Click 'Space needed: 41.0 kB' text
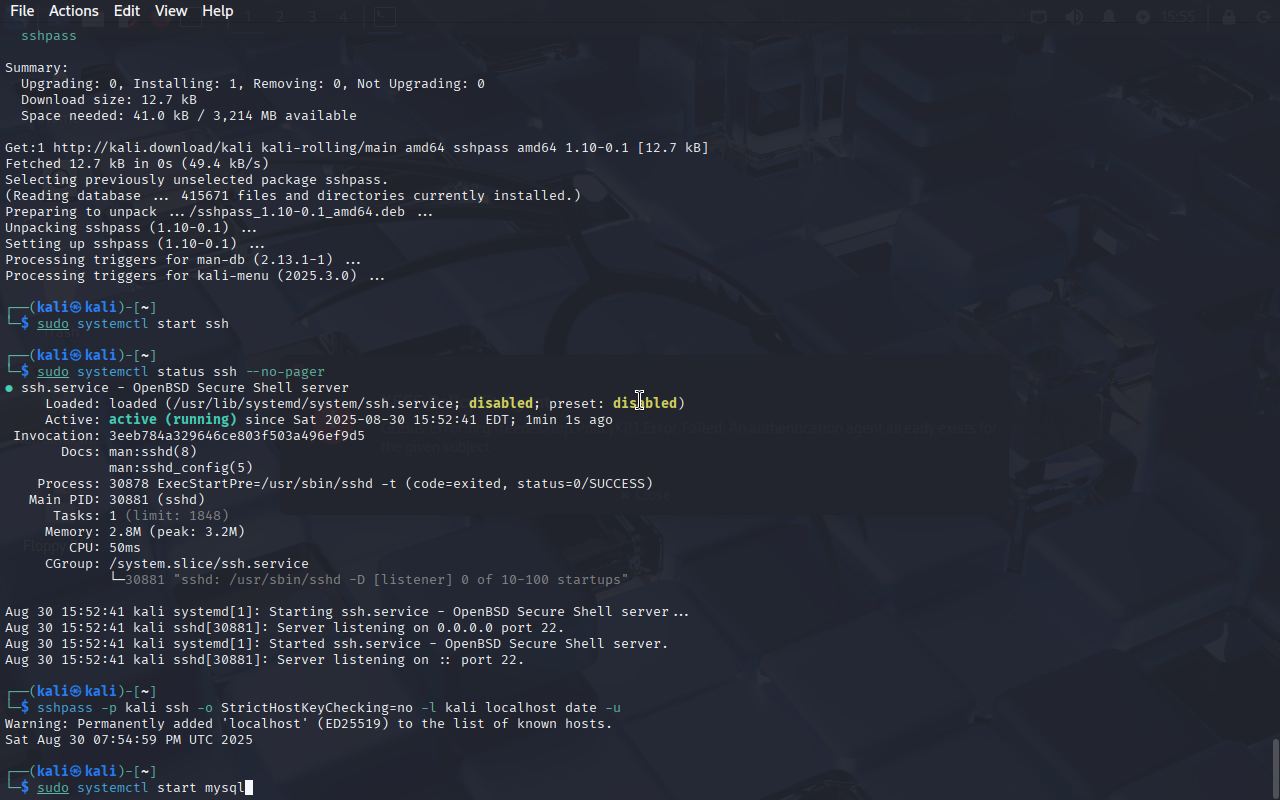Image resolution: width=1280 pixels, height=800 pixels. (x=109, y=116)
